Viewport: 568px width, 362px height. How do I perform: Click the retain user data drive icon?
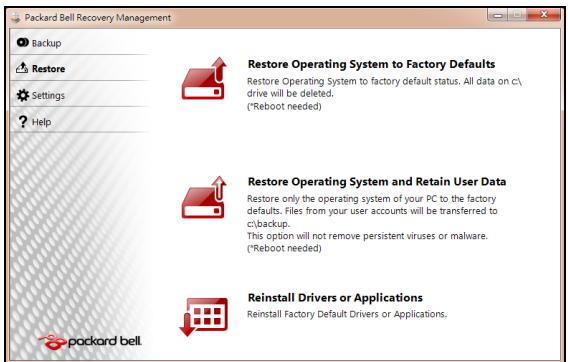tap(204, 197)
